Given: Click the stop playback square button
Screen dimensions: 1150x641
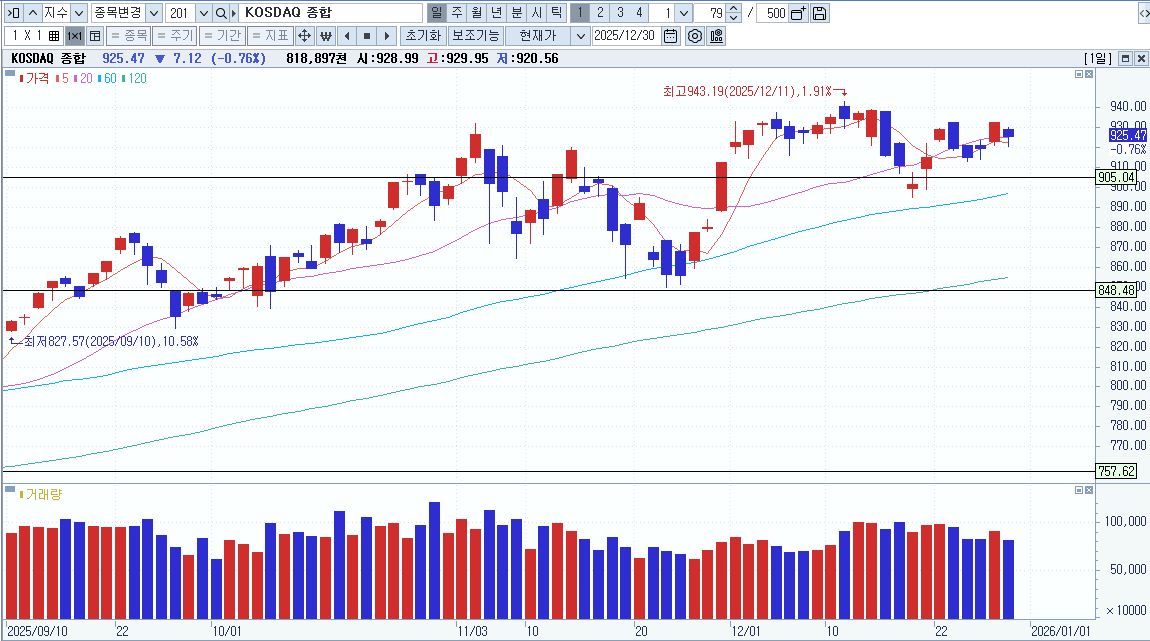Looking at the screenshot, I should tap(367, 35).
